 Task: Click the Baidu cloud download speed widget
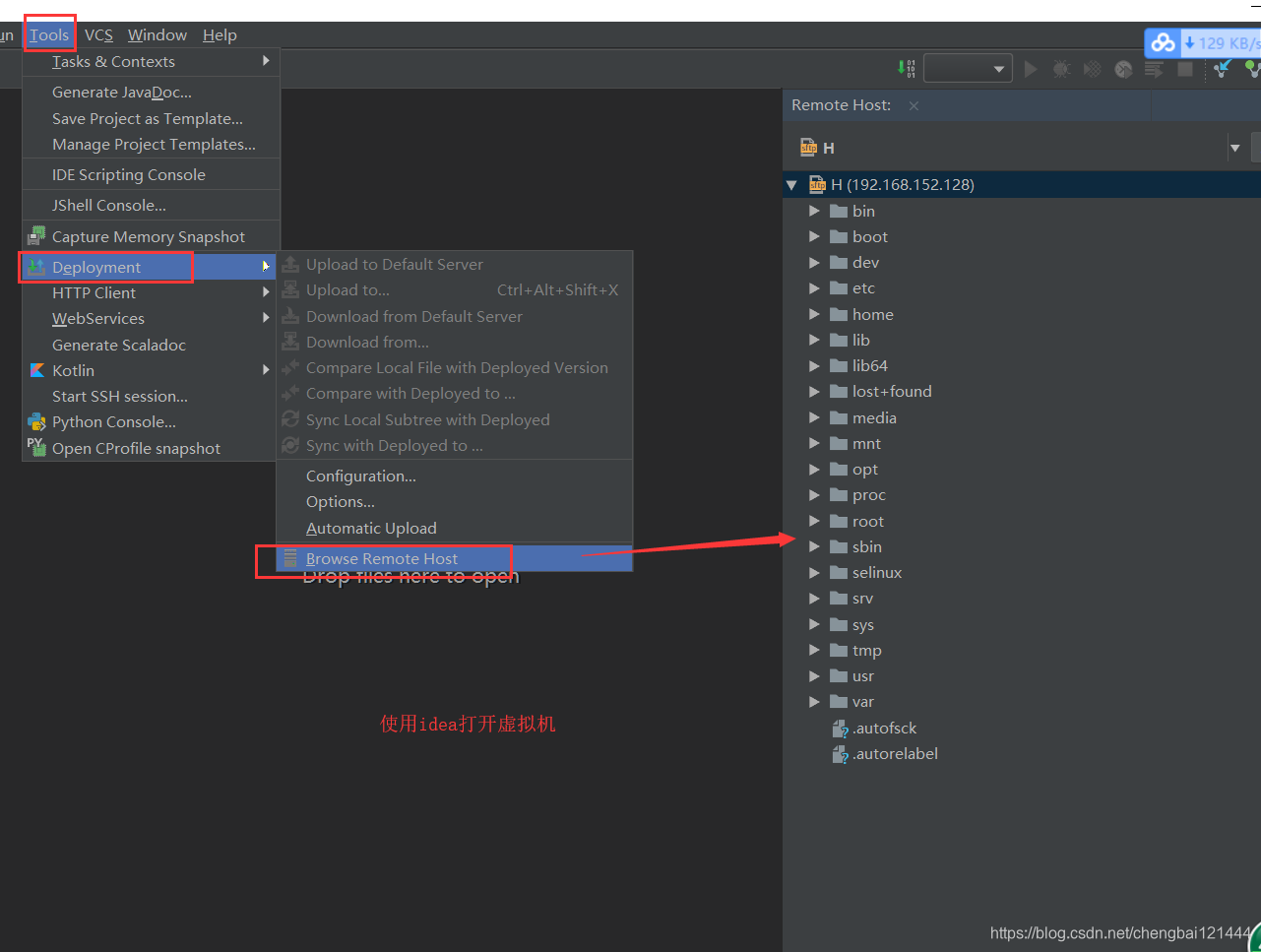[x=1203, y=43]
